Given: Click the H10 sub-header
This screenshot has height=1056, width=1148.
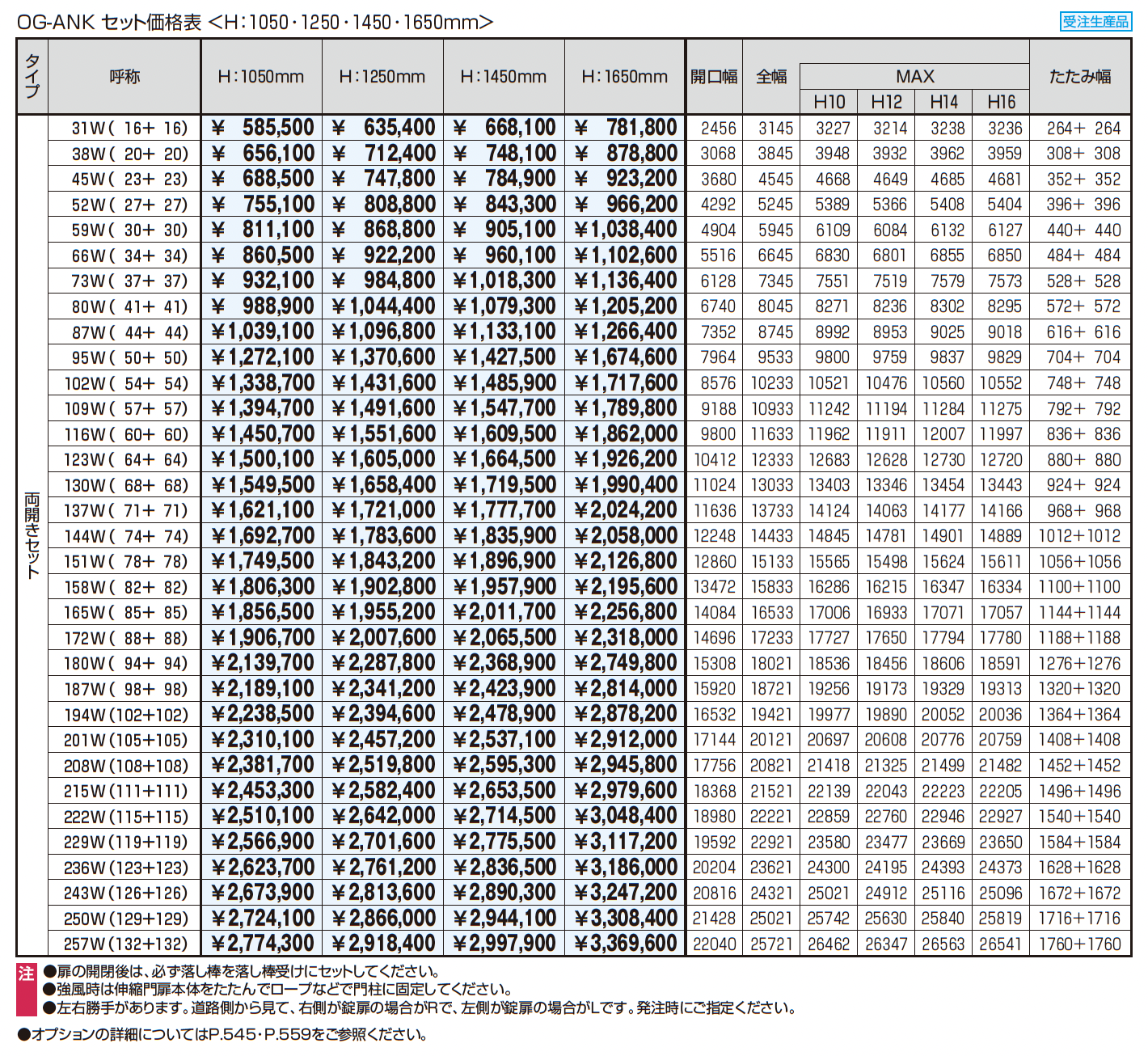Looking at the screenshot, I should point(829,102).
